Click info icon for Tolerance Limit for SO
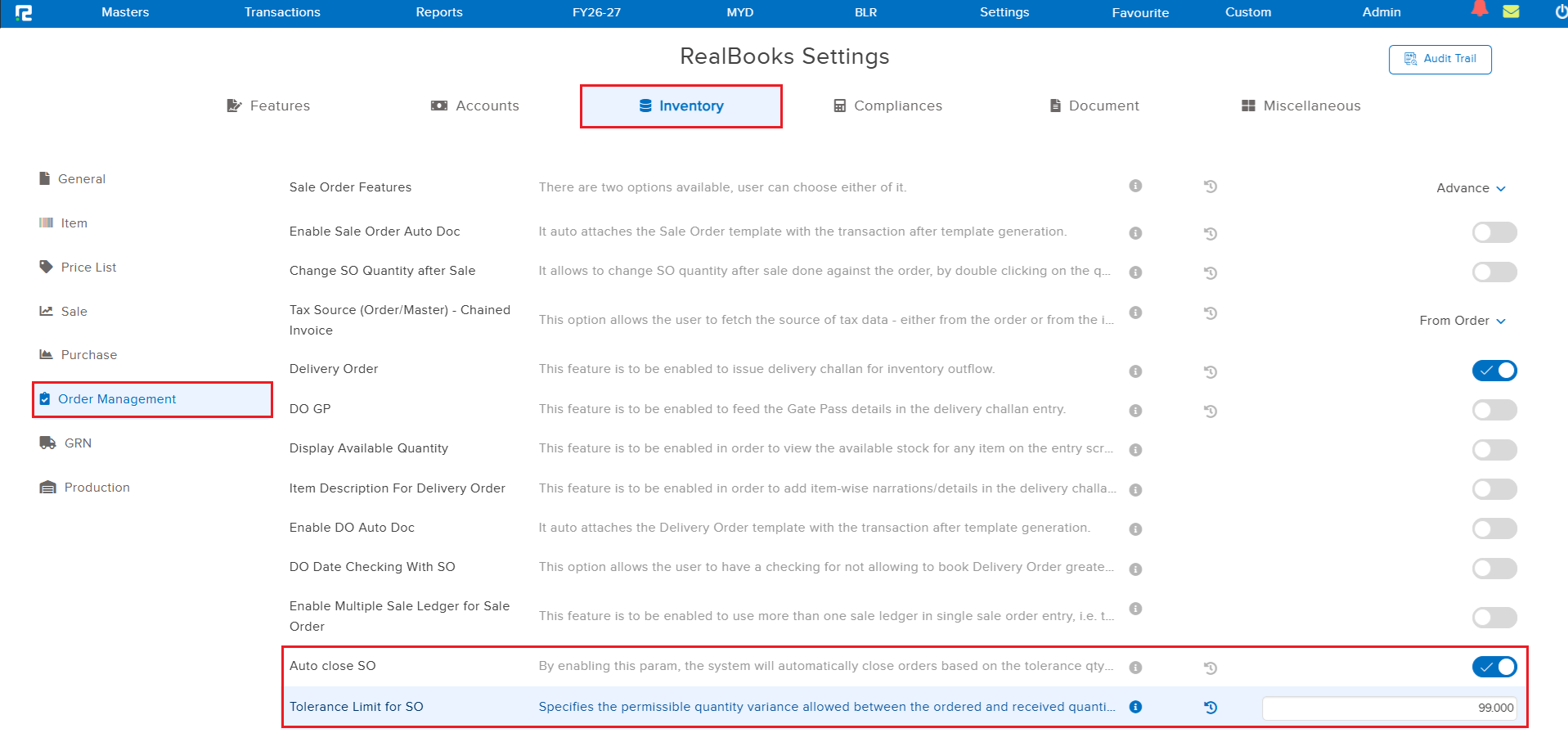 click(1135, 707)
